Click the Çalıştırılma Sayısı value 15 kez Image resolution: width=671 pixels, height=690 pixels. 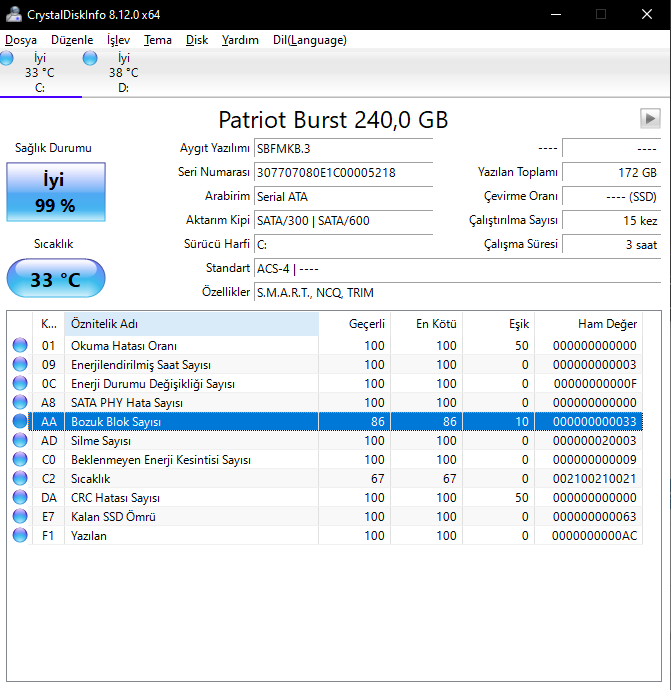tap(612, 220)
